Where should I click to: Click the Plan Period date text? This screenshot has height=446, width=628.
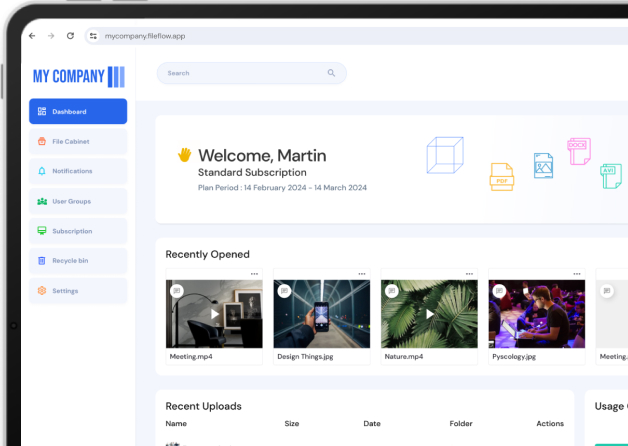(282, 187)
